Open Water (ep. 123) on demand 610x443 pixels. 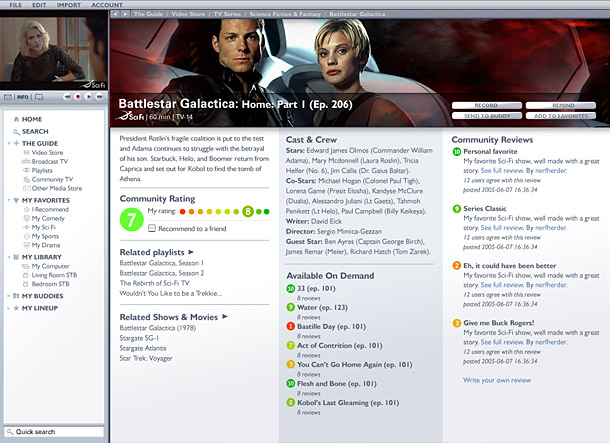[322, 307]
